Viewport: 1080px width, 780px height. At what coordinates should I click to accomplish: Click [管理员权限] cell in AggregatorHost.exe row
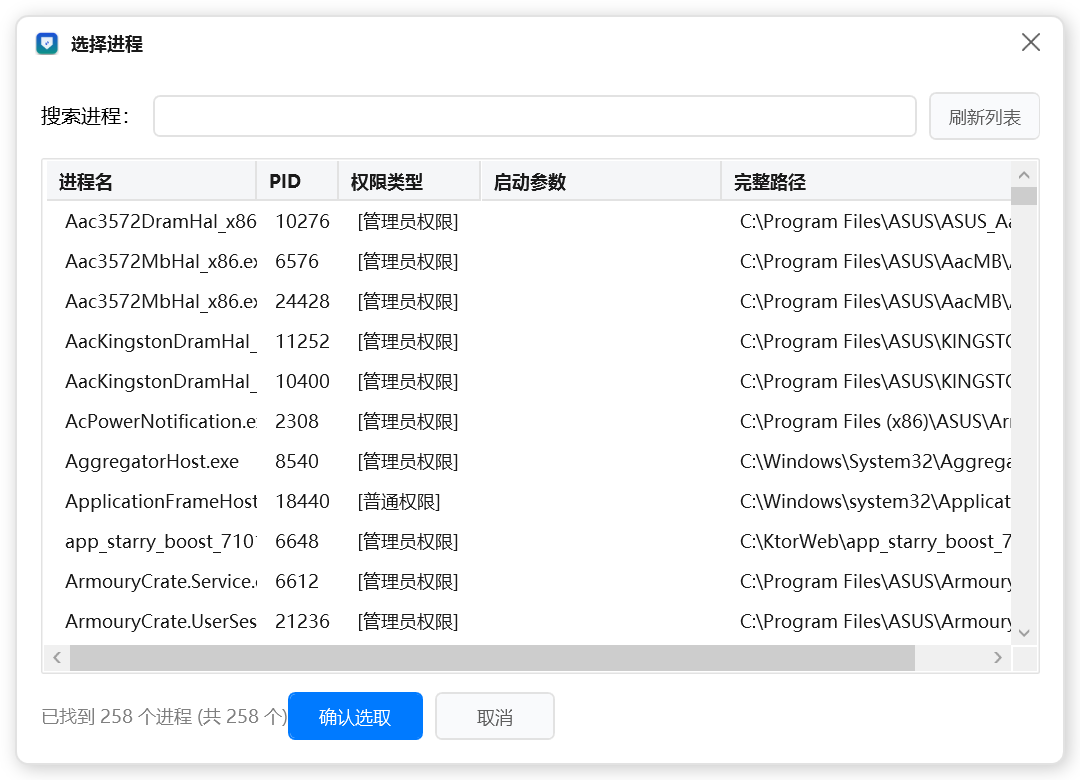pyautogui.click(x=408, y=462)
